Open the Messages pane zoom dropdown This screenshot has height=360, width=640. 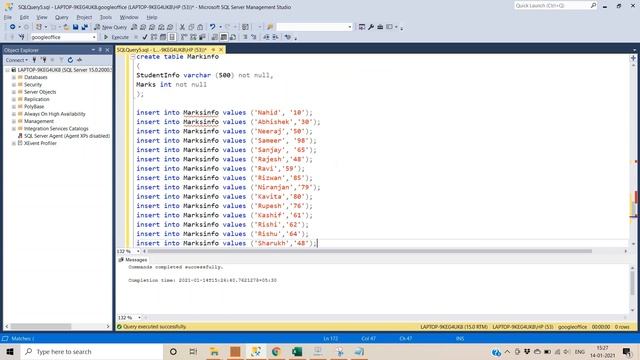click(x=139, y=318)
